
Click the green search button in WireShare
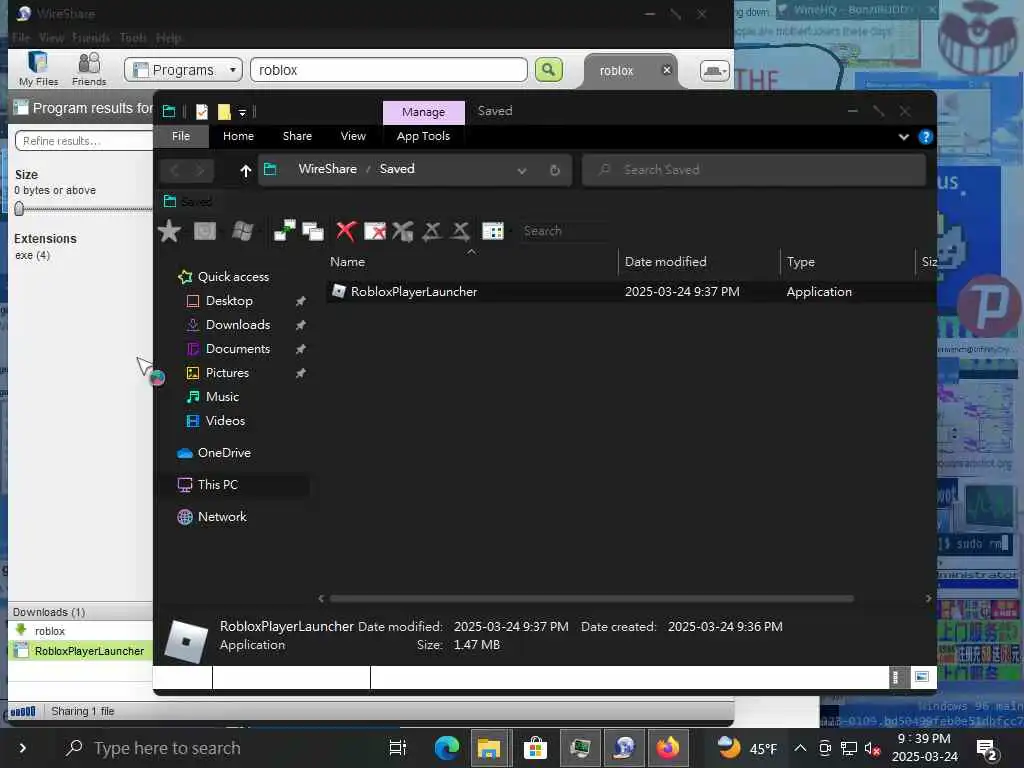[x=549, y=69]
